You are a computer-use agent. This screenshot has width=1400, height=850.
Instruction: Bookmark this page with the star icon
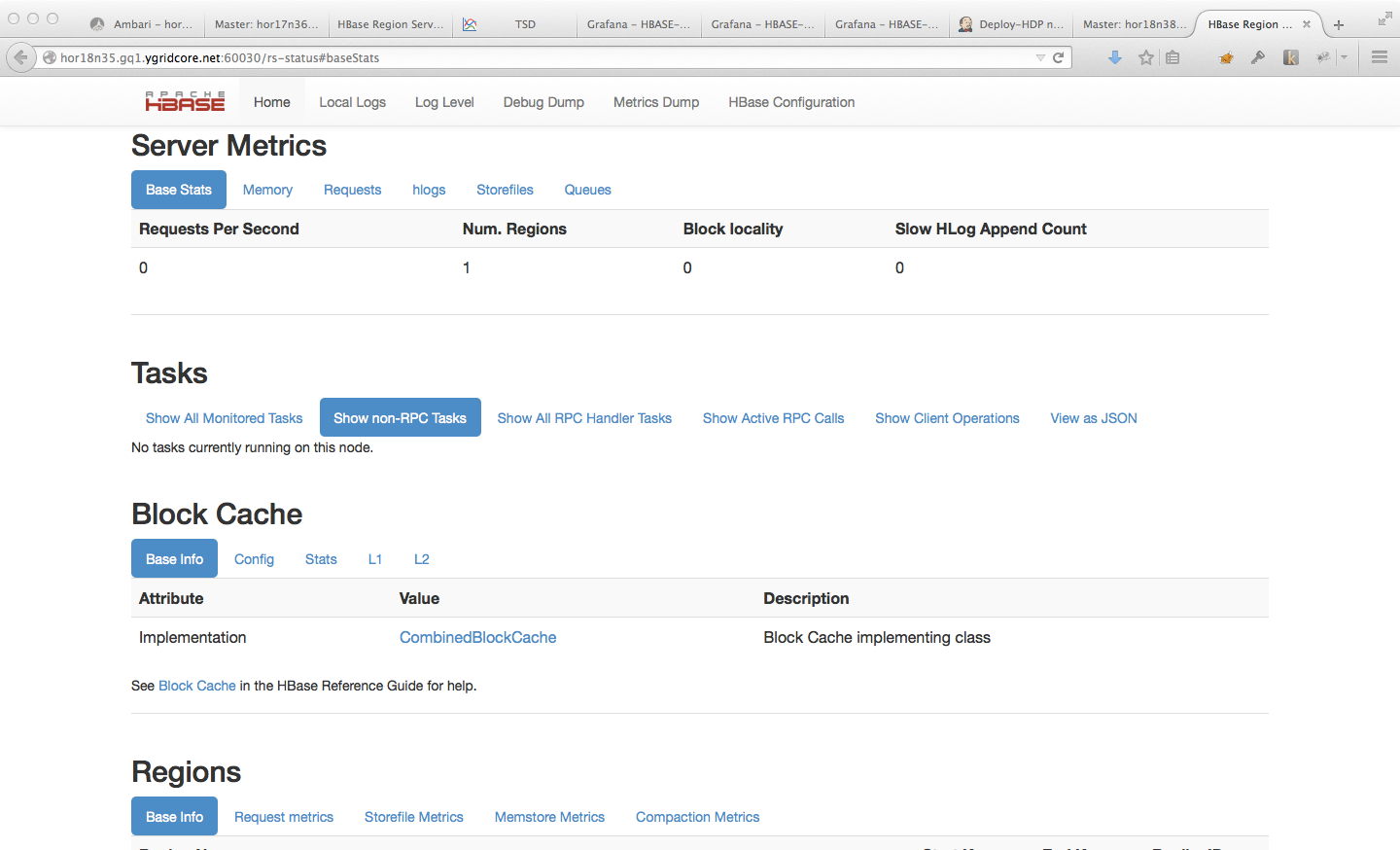(1146, 58)
